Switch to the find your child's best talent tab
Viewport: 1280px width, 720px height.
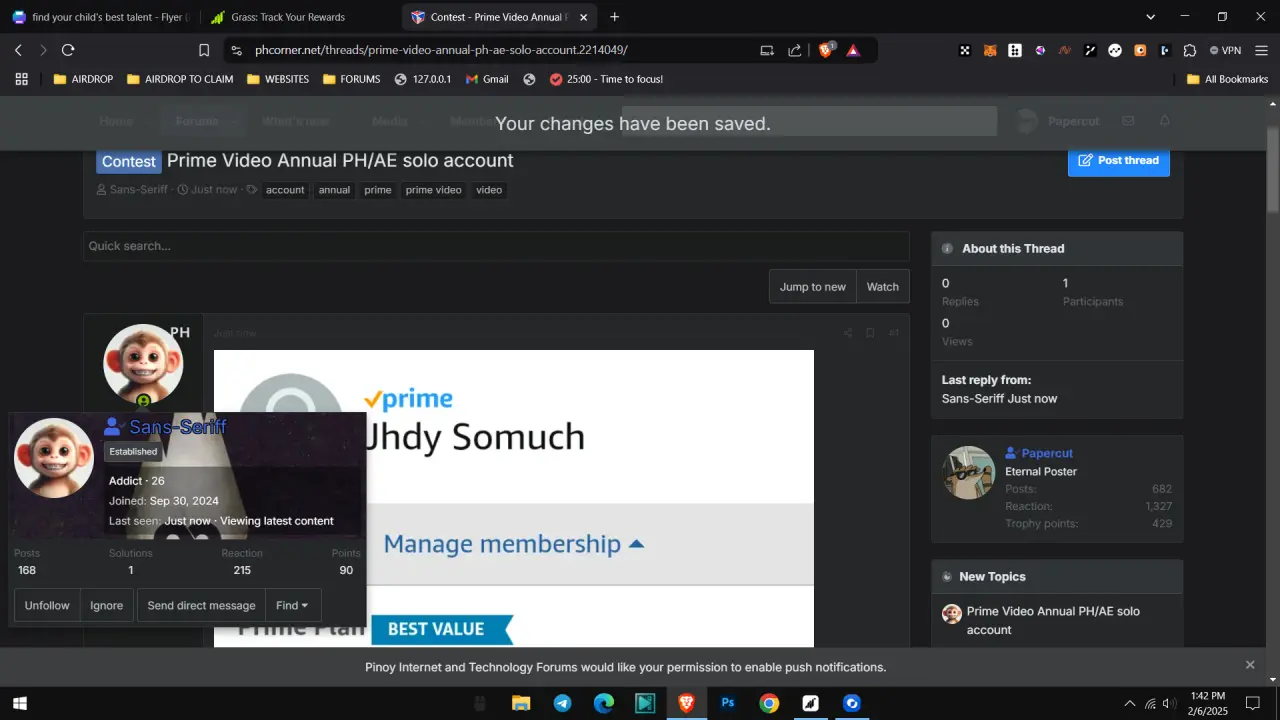pos(100,17)
